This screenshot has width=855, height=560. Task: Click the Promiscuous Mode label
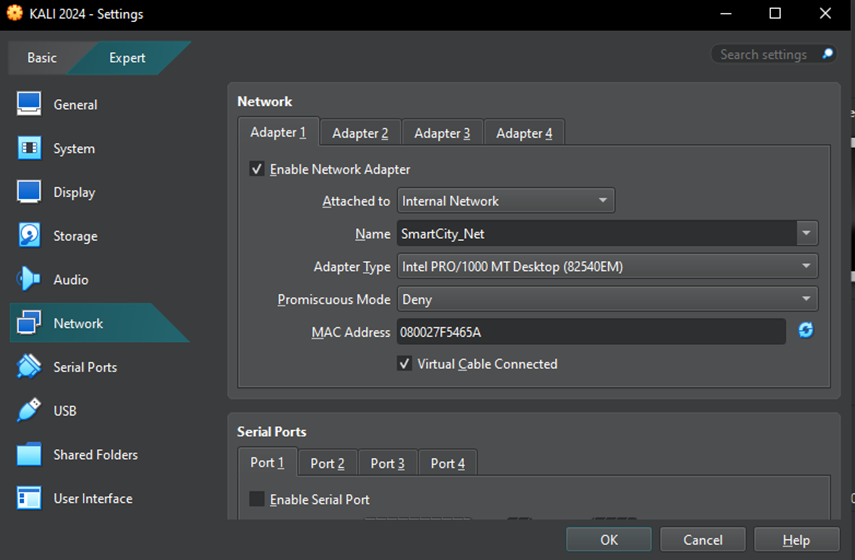[x=334, y=299]
